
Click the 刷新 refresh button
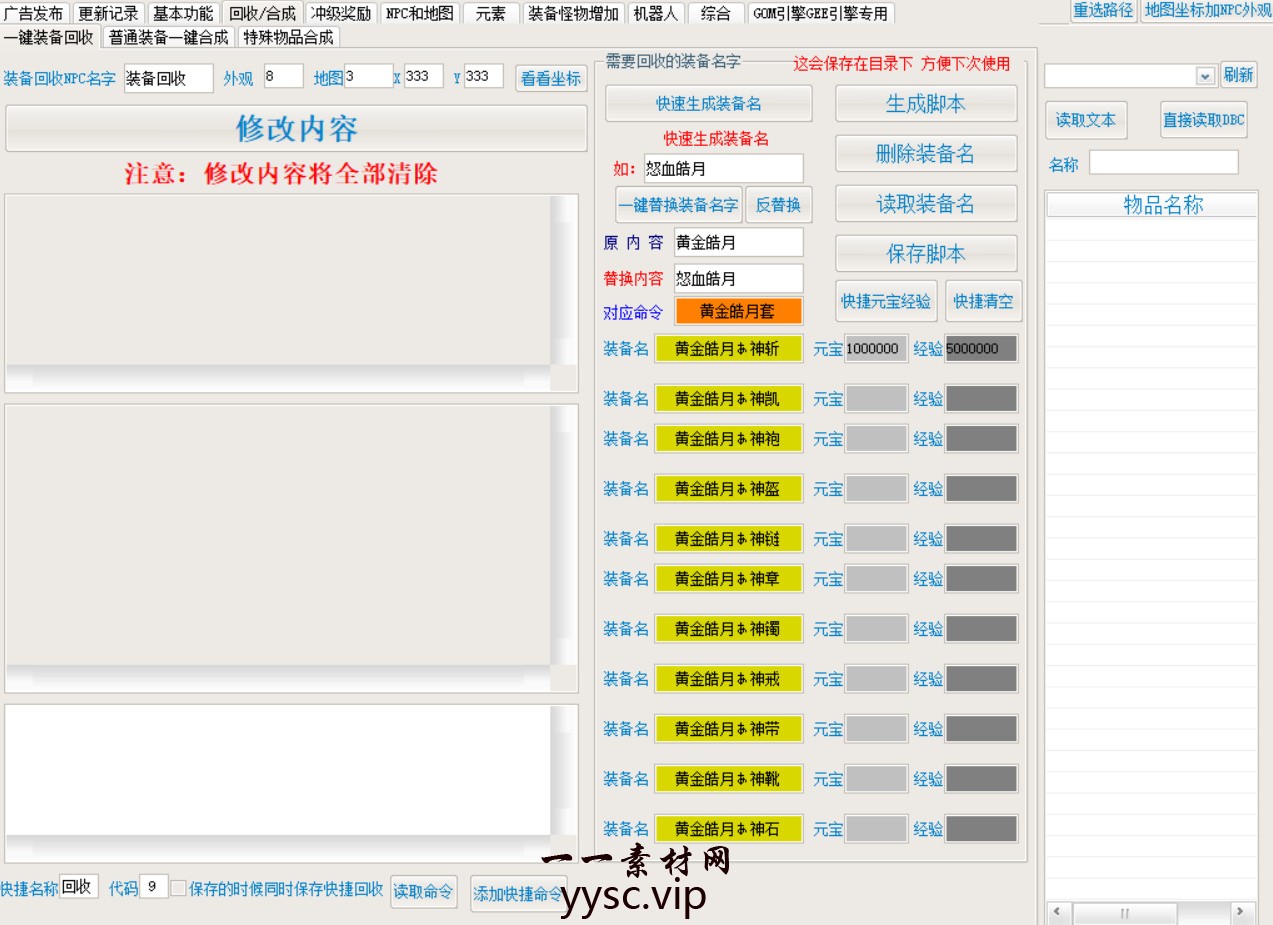[x=1238, y=75]
